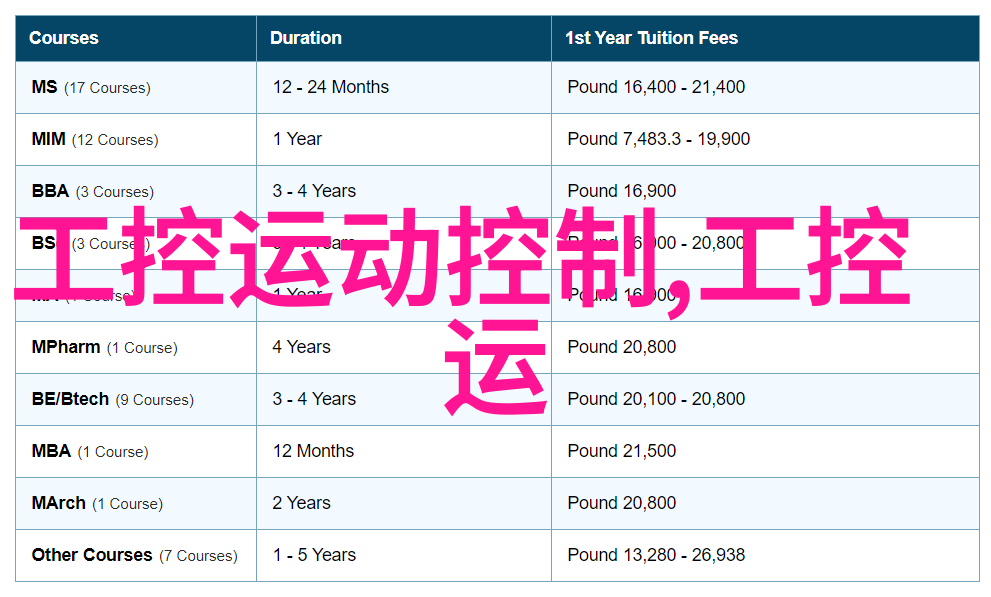The width and height of the screenshot is (991, 597).
Task: Select the MIM courses entry
Action: 95,139
